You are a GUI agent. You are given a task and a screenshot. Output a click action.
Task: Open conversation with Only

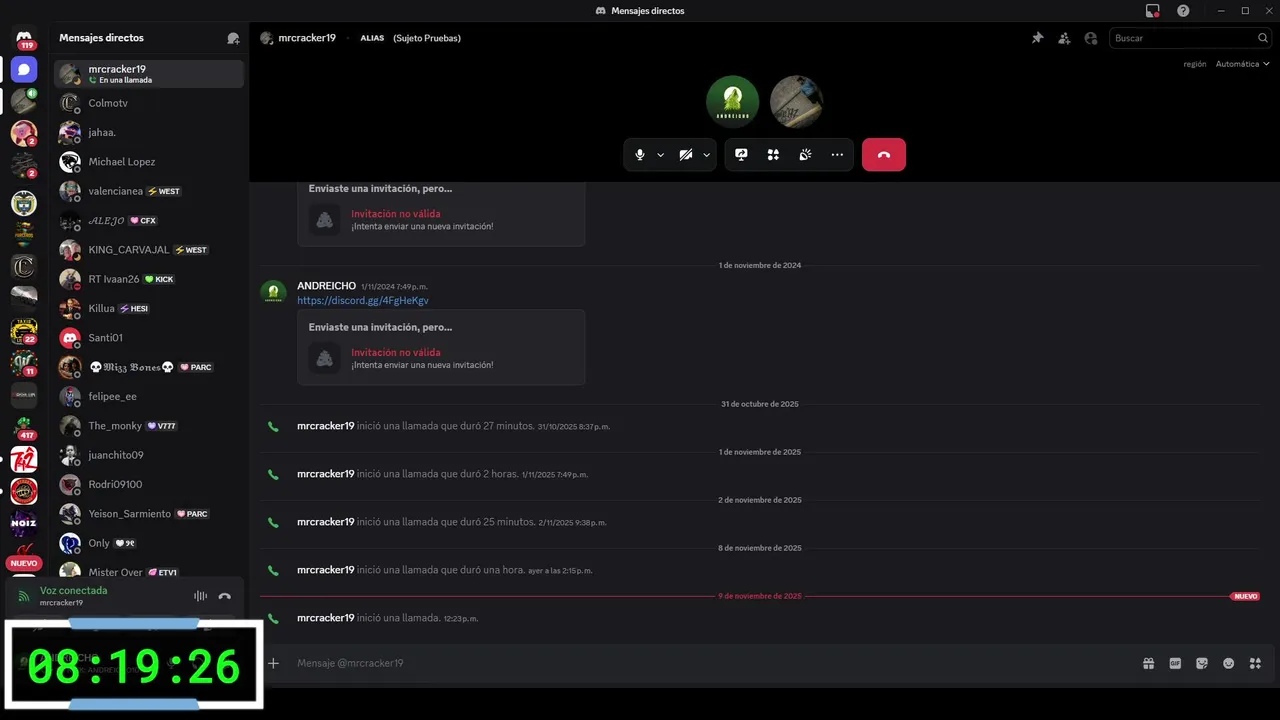pyautogui.click(x=149, y=543)
